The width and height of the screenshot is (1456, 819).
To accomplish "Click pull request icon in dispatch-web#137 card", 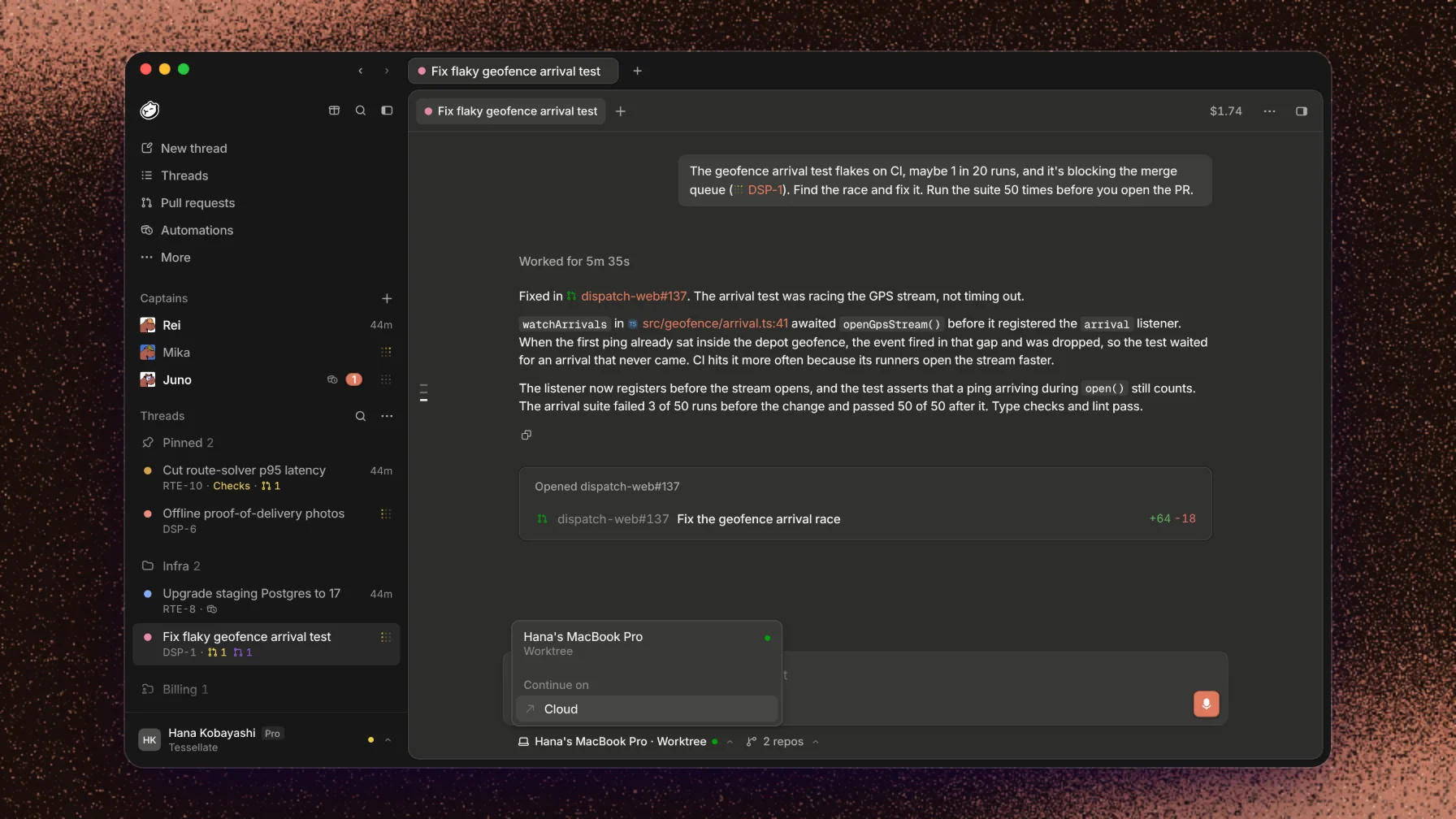I will (542, 518).
